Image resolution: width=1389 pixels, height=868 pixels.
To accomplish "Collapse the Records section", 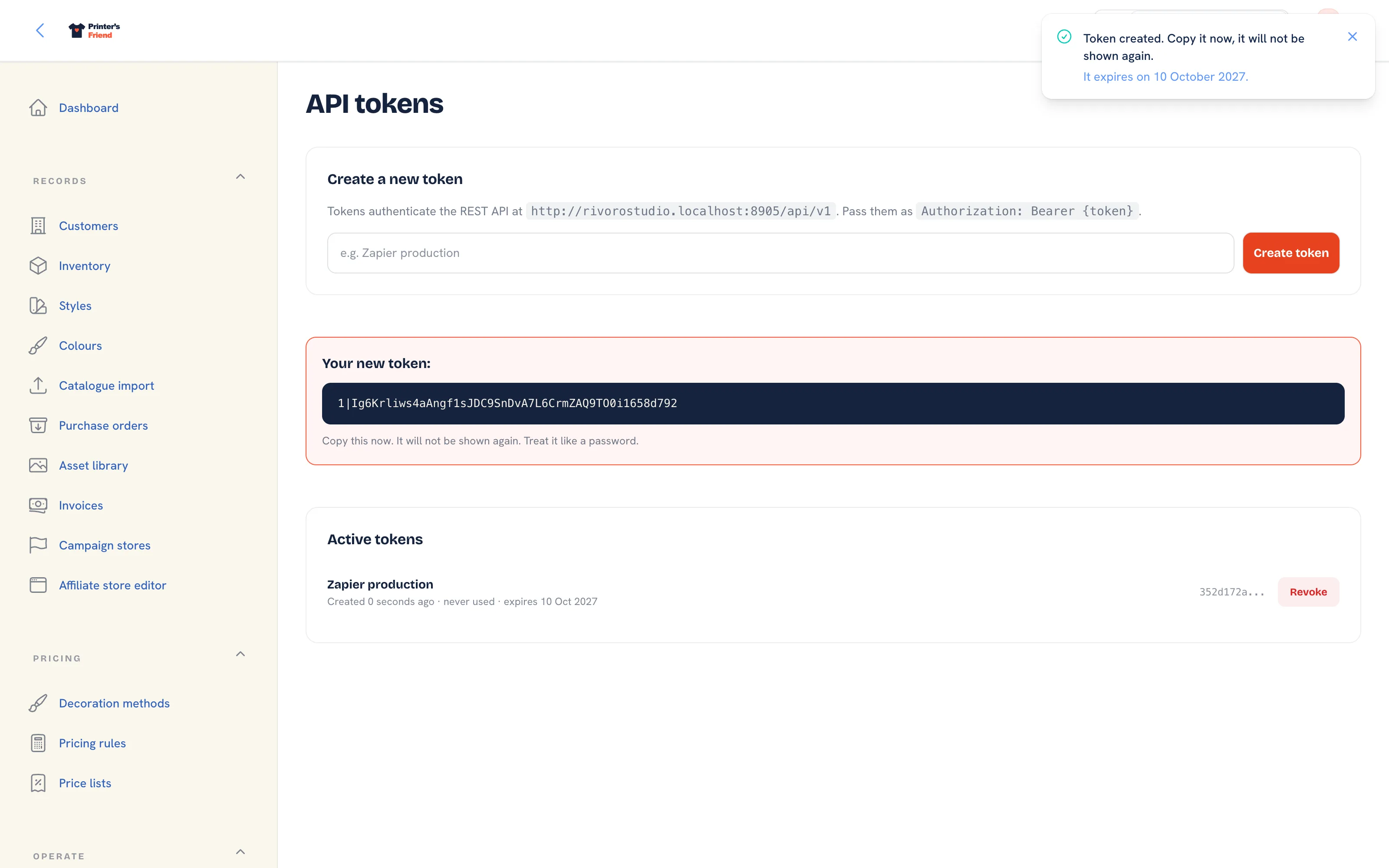I will click(x=240, y=177).
